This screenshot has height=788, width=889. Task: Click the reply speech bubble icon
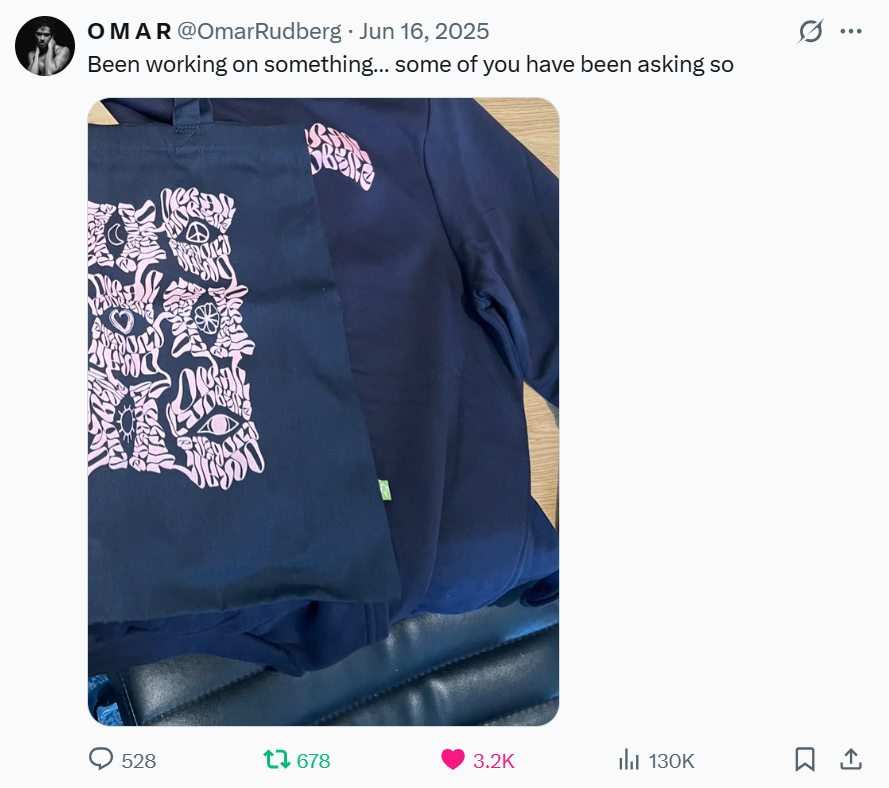pos(101,759)
